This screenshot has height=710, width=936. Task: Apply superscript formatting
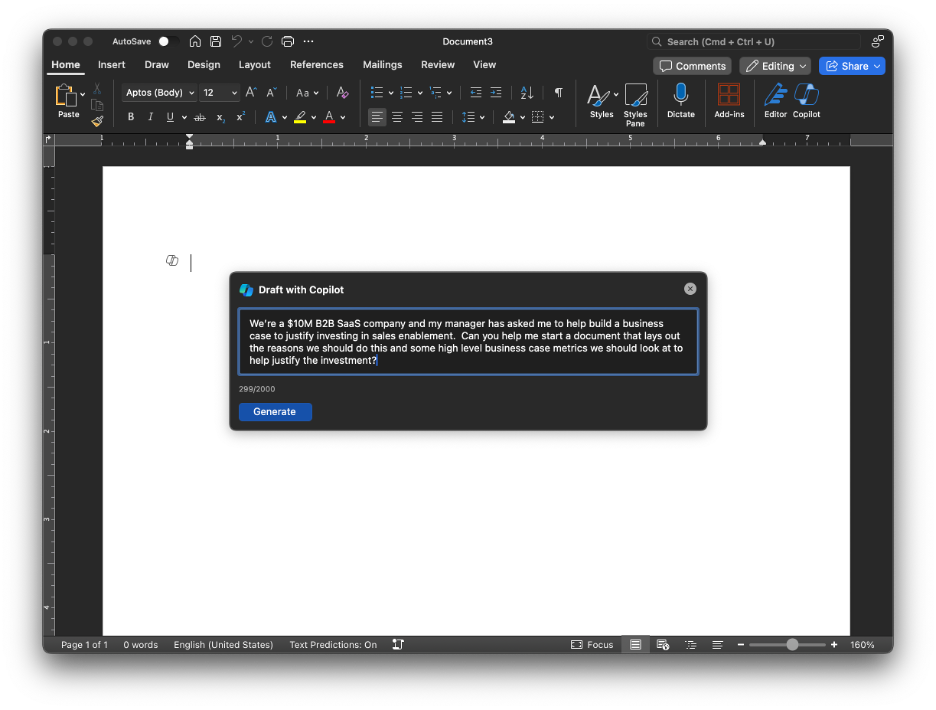coord(241,117)
